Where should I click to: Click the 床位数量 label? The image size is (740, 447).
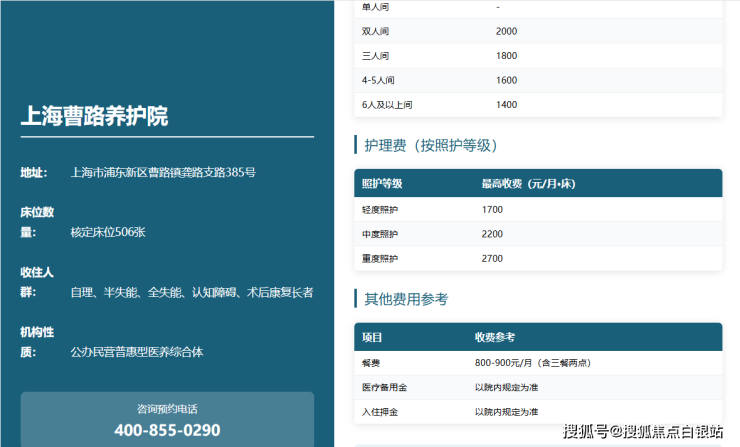(37, 222)
